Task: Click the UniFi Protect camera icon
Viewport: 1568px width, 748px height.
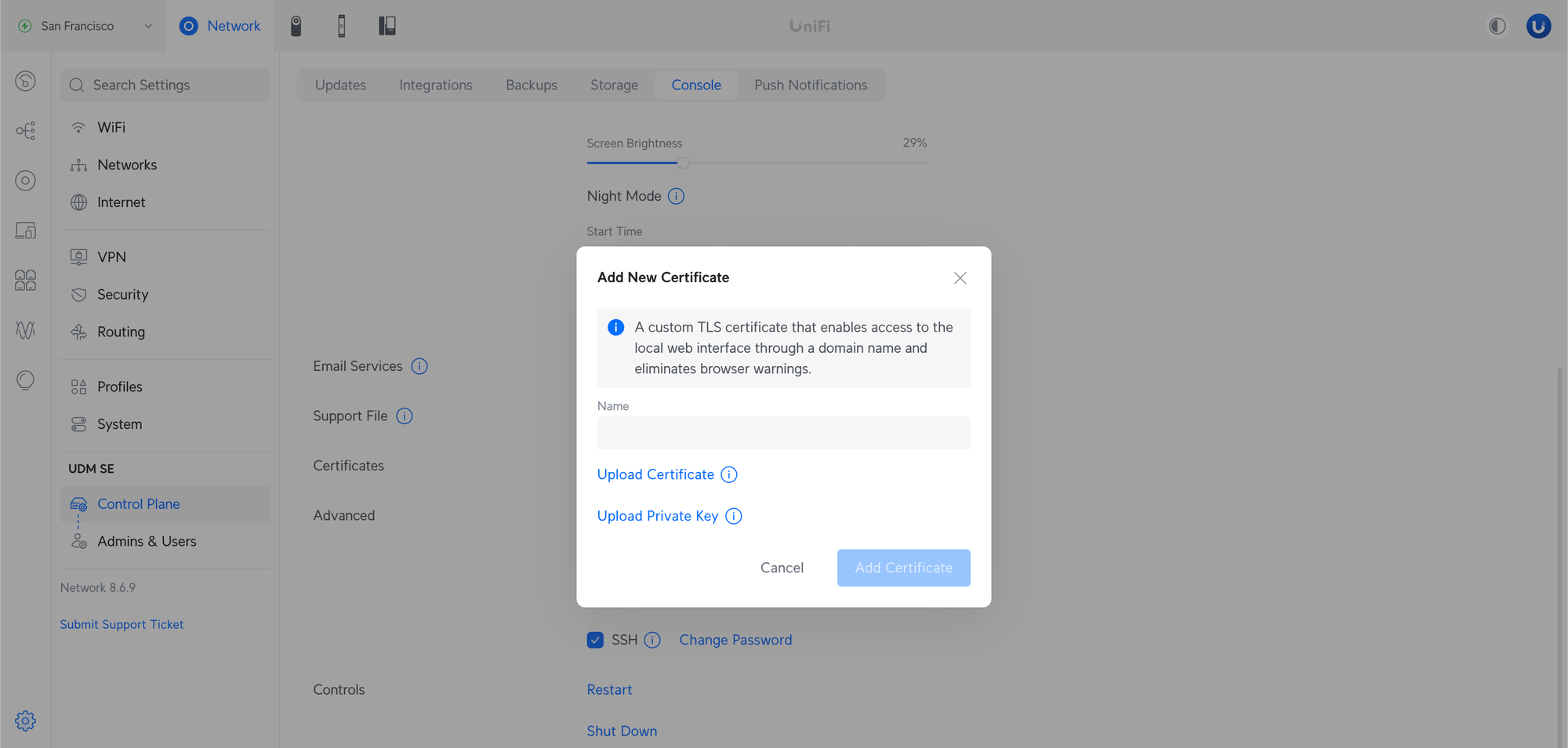Action: (296, 26)
